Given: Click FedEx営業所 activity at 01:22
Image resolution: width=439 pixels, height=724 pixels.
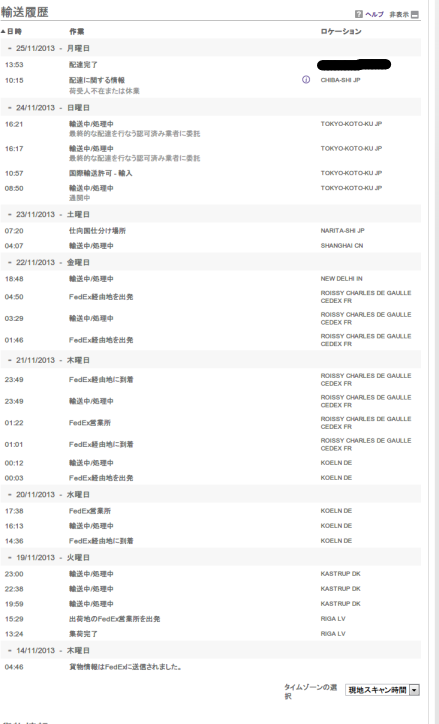Looking at the screenshot, I should [90, 422].
